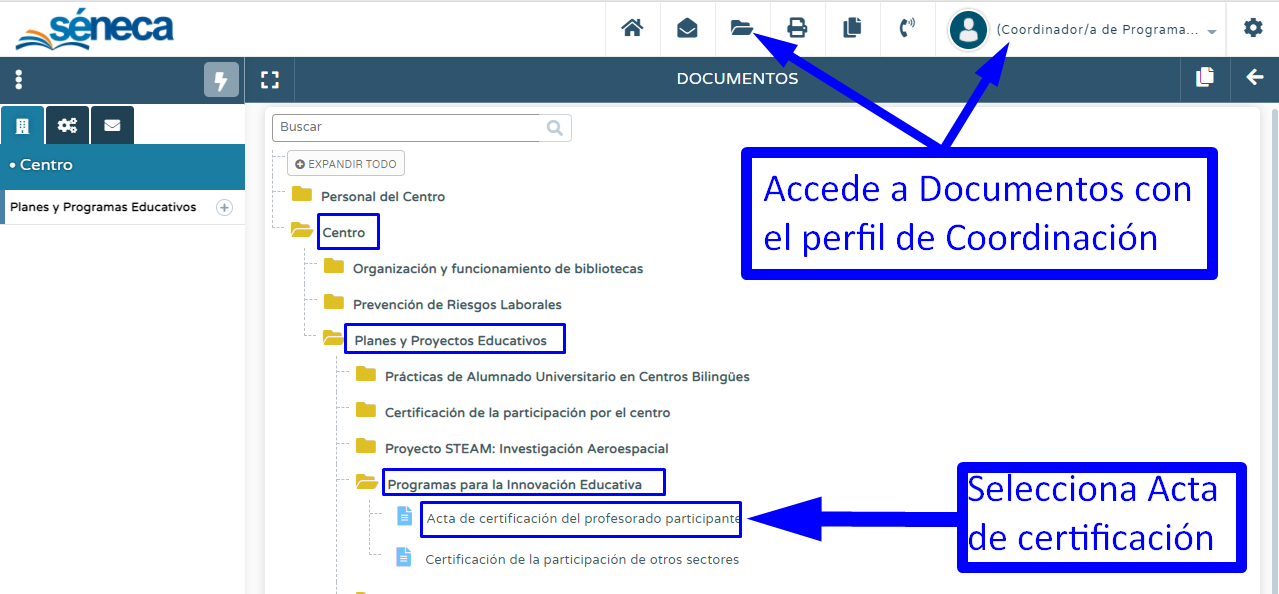Switch to the gears configuration tab
The height and width of the screenshot is (594, 1279).
pyautogui.click(x=67, y=125)
